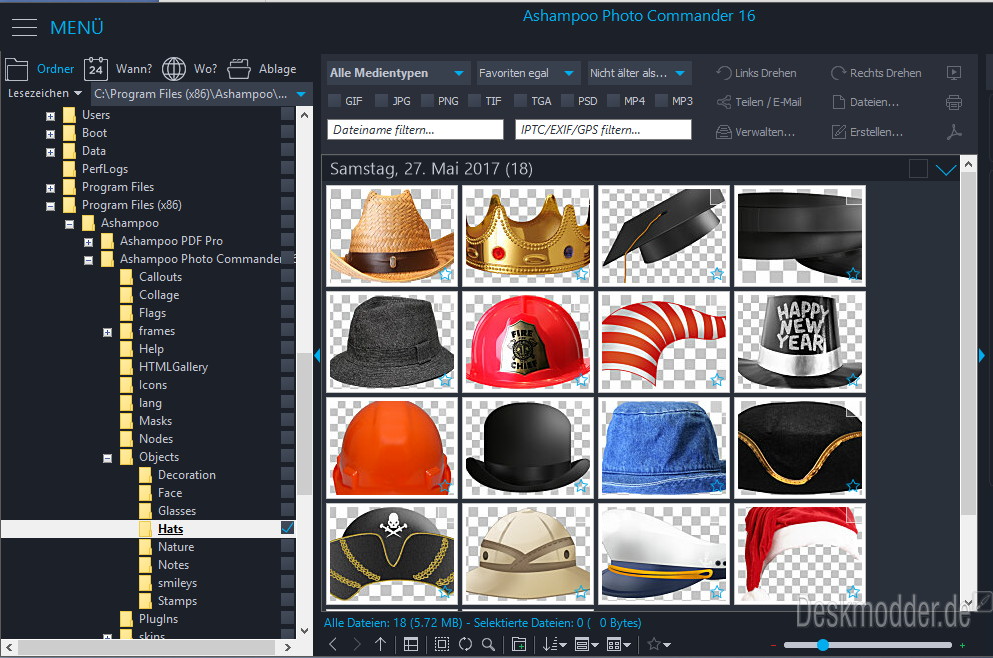Viewport: 993px width, 658px height.
Task: Enable the TGA filter checkbox
Action: pos(521,101)
